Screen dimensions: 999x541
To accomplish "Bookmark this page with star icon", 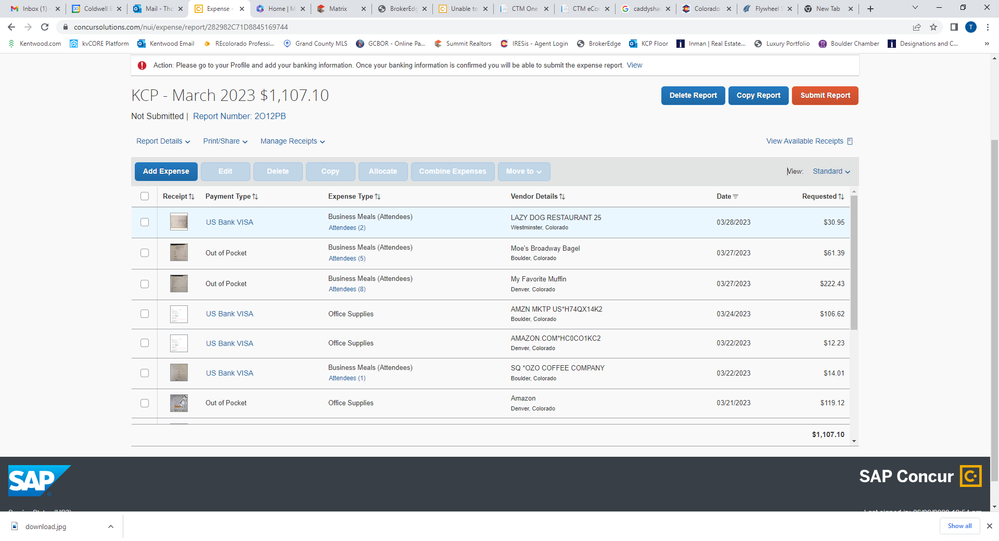I will [x=933, y=27].
